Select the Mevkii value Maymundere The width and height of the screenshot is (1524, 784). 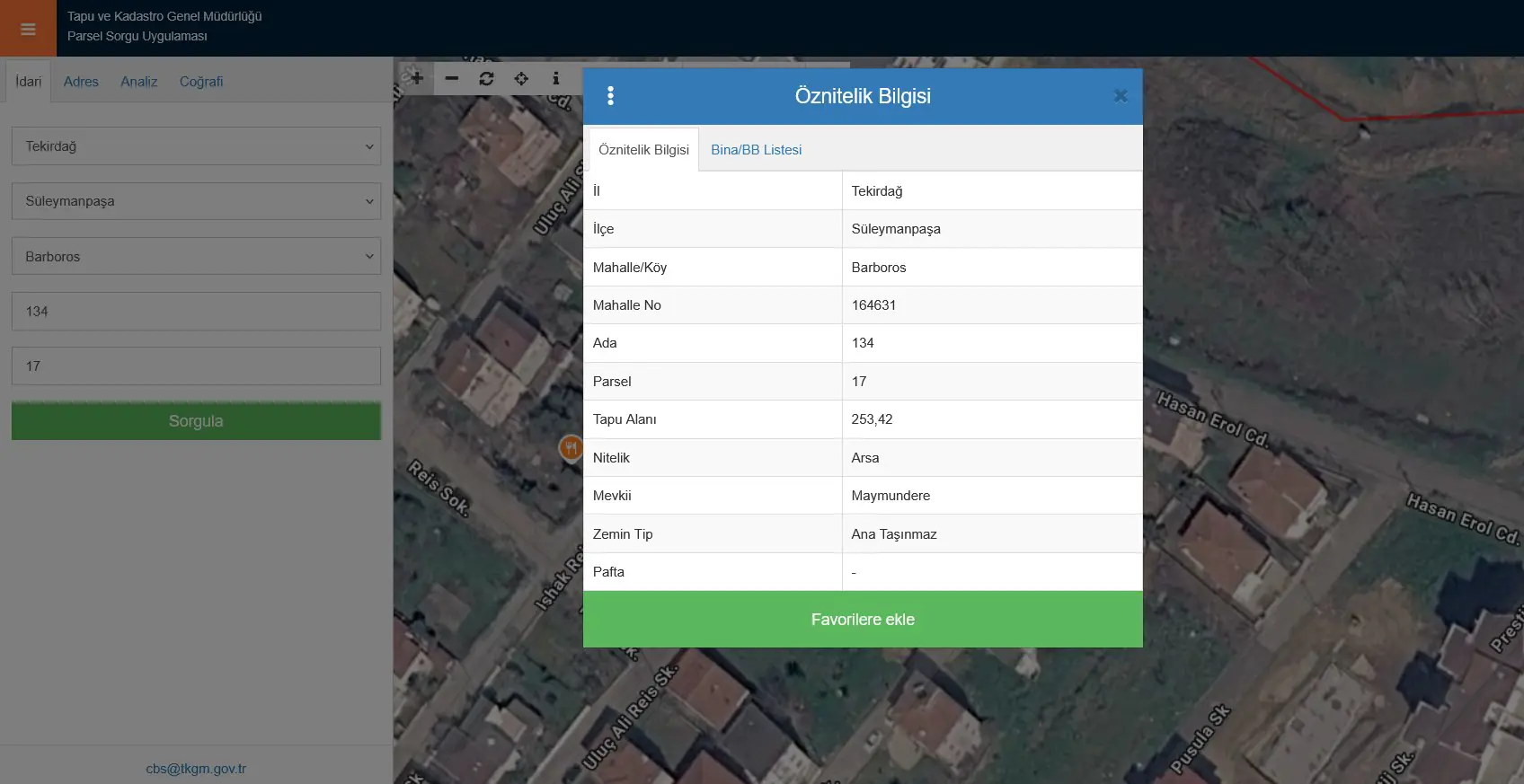point(890,496)
